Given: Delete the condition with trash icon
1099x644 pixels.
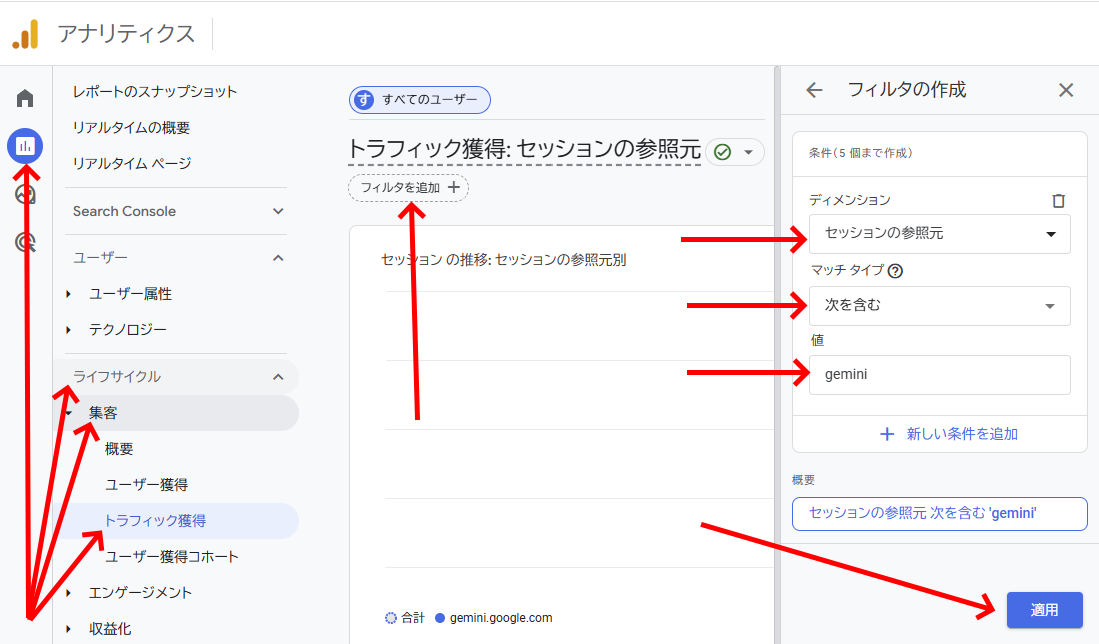Looking at the screenshot, I should pos(1059,201).
